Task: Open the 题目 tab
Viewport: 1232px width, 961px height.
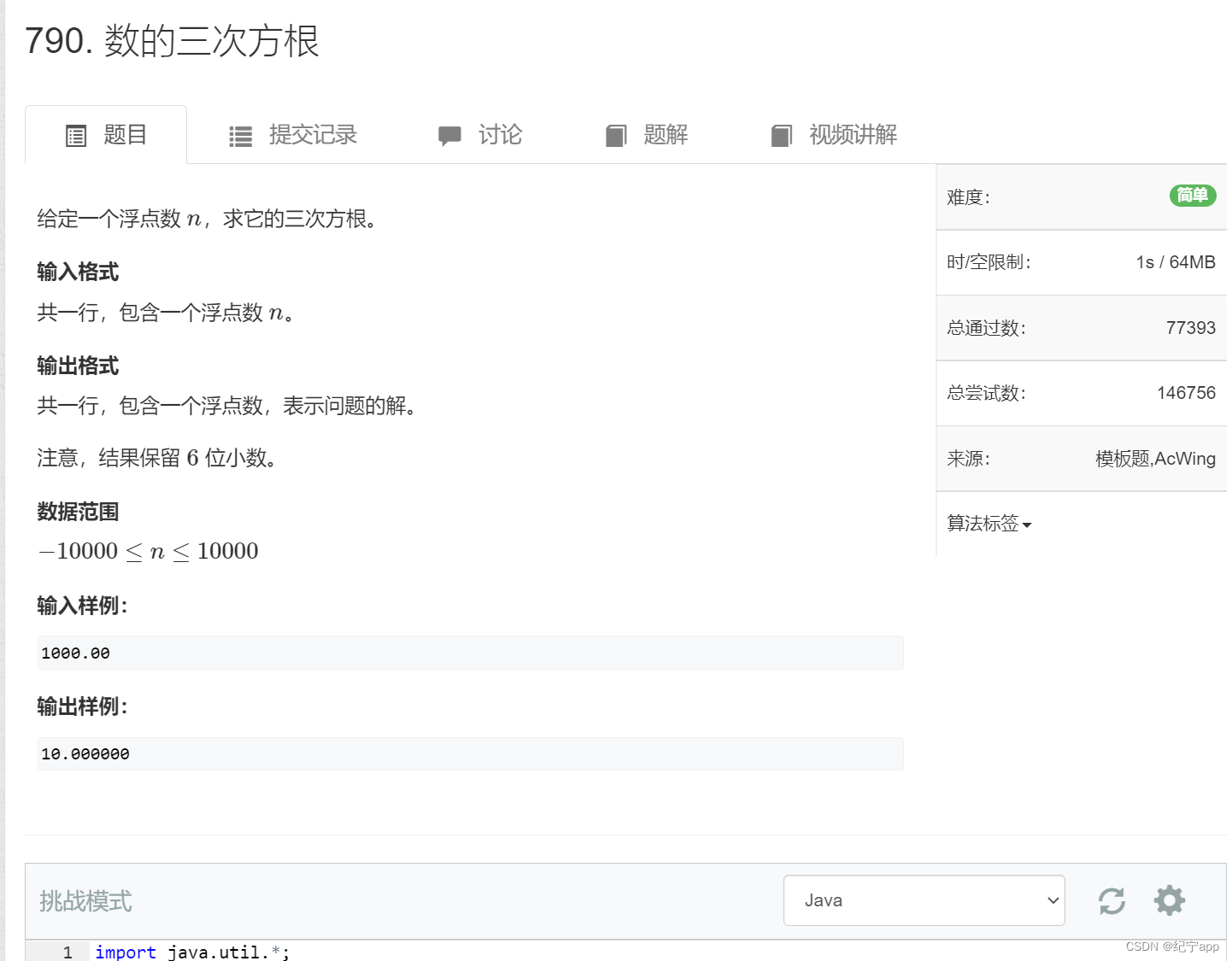Action: pyautogui.click(x=106, y=135)
